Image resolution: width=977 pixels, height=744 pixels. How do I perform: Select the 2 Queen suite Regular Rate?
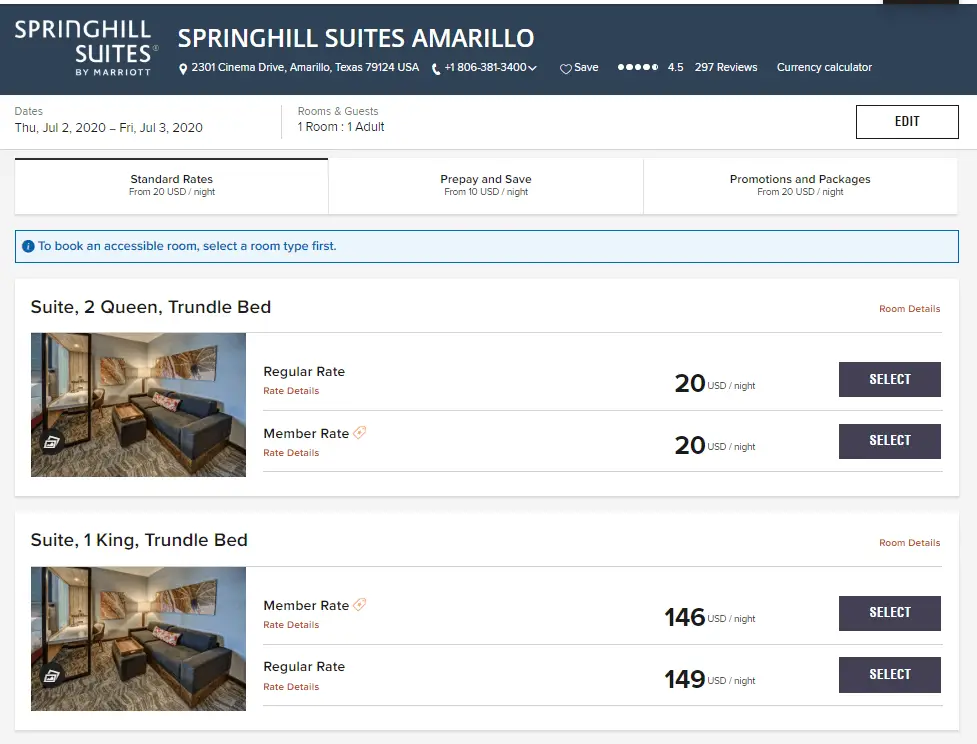coord(889,380)
